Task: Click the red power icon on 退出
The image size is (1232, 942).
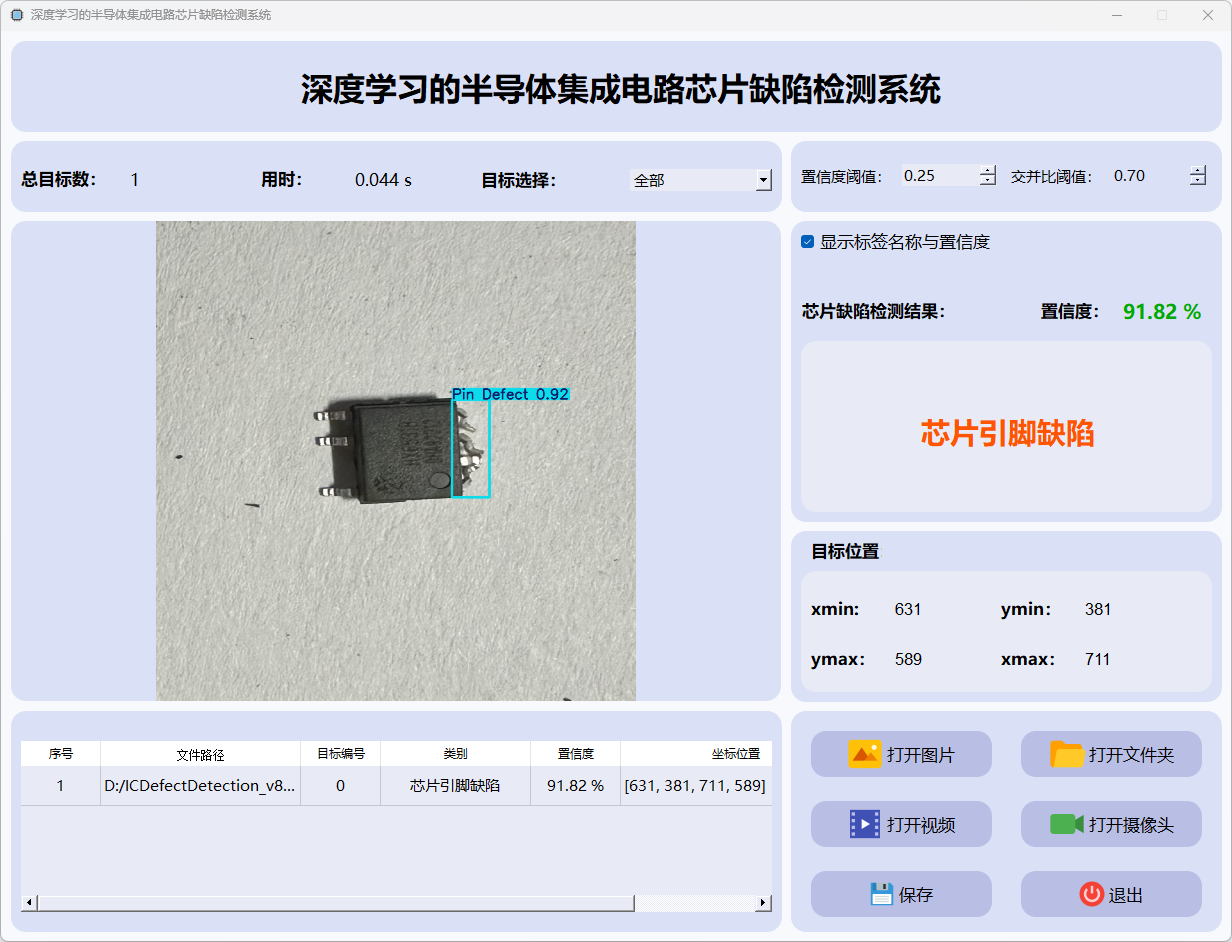Action: [1091, 894]
